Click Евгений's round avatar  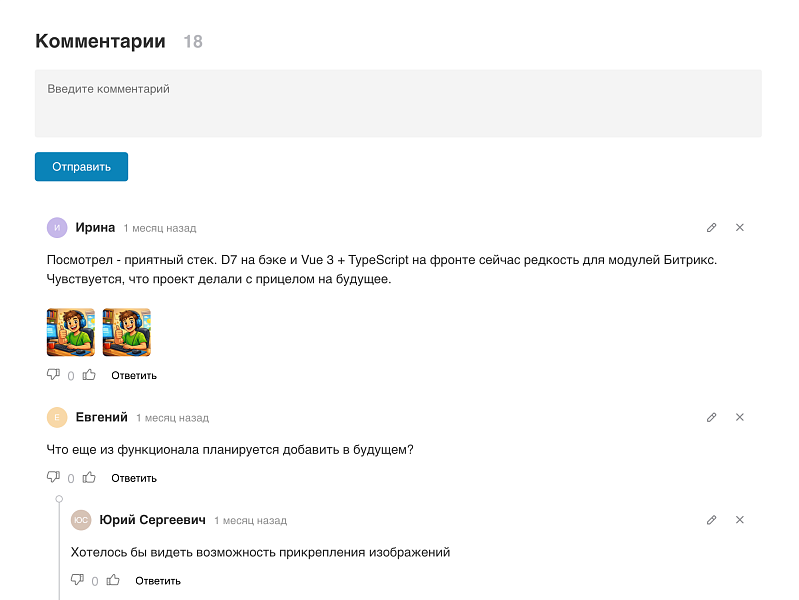pyautogui.click(x=57, y=417)
